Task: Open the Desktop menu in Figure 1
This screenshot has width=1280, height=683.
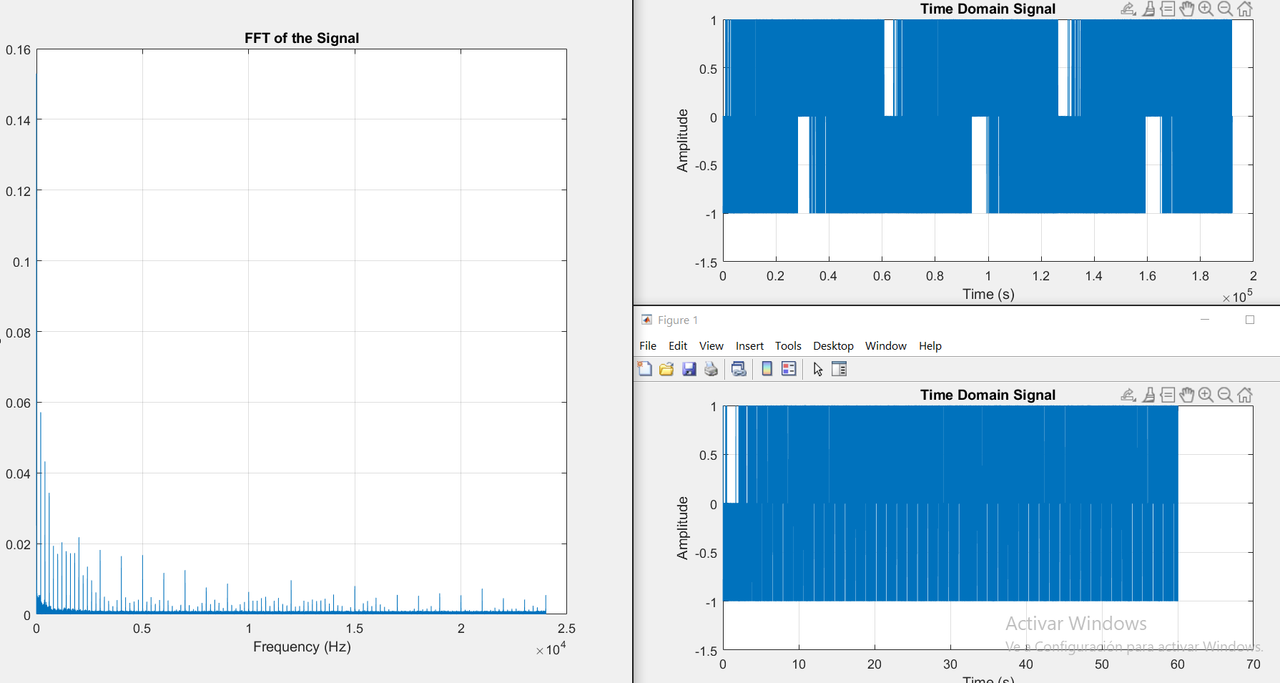Action: tap(833, 346)
